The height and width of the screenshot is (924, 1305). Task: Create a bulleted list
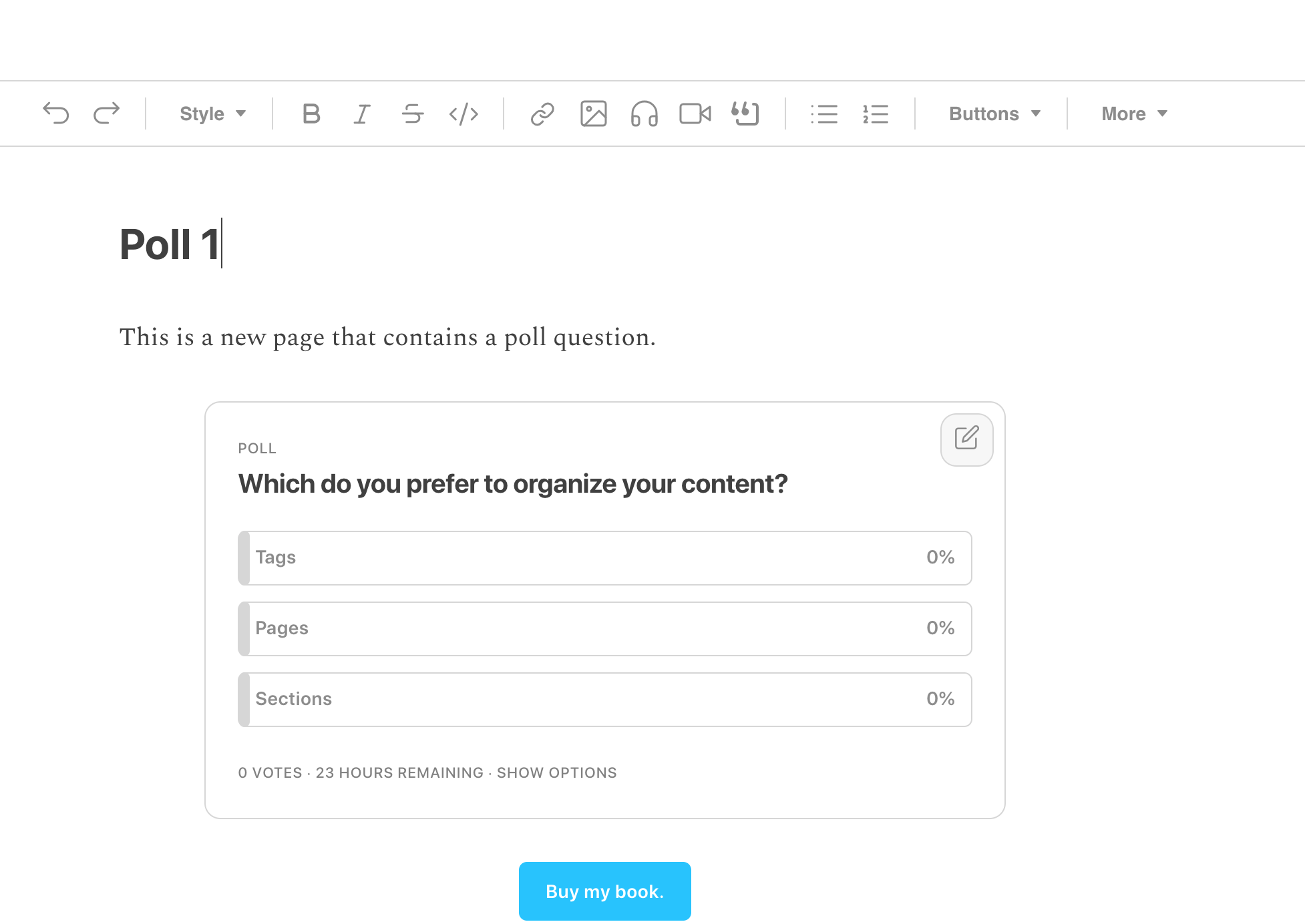(825, 113)
